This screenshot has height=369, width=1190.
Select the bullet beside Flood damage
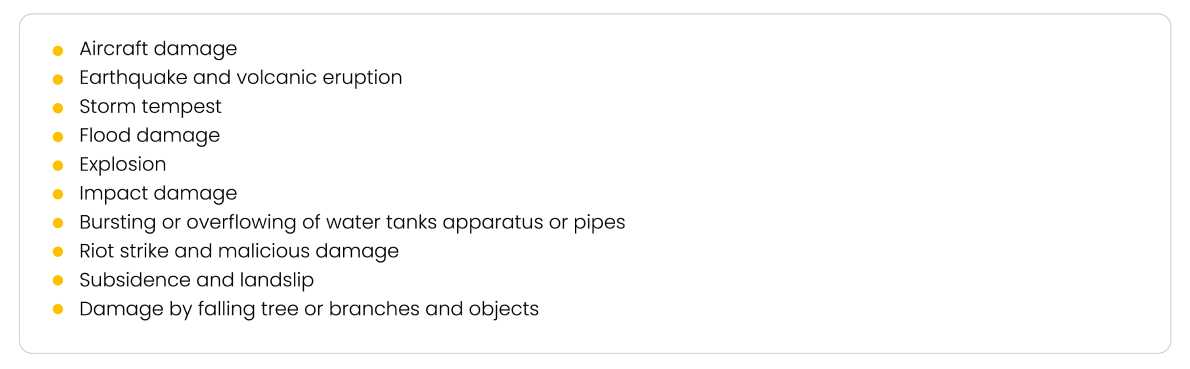click(x=58, y=137)
